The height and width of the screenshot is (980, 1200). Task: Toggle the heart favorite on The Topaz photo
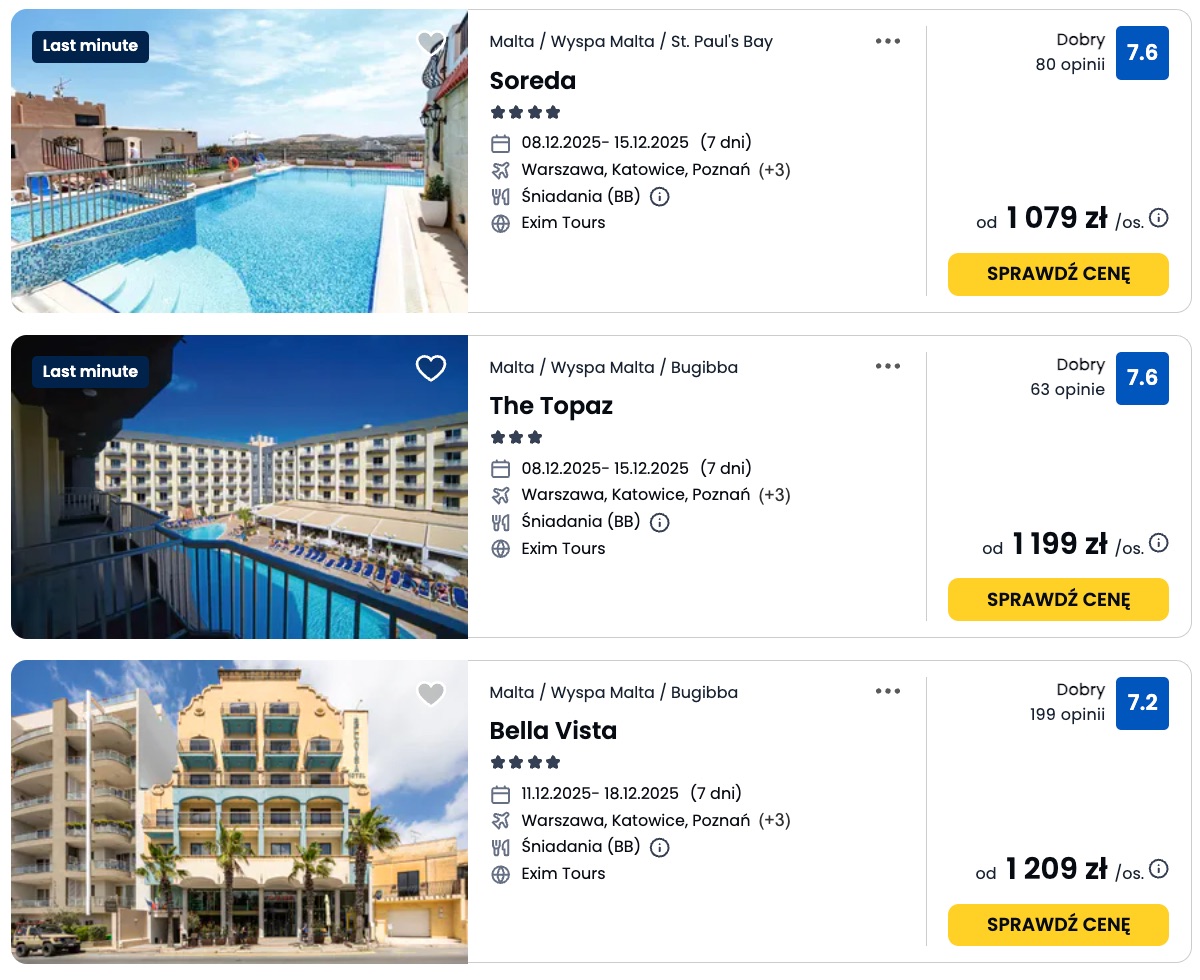431,368
